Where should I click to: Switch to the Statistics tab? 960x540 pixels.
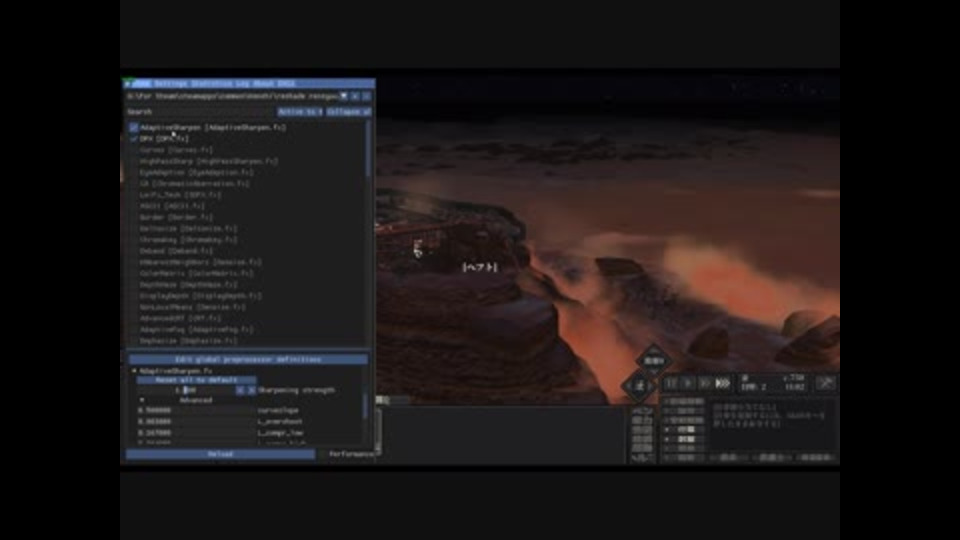pos(211,83)
